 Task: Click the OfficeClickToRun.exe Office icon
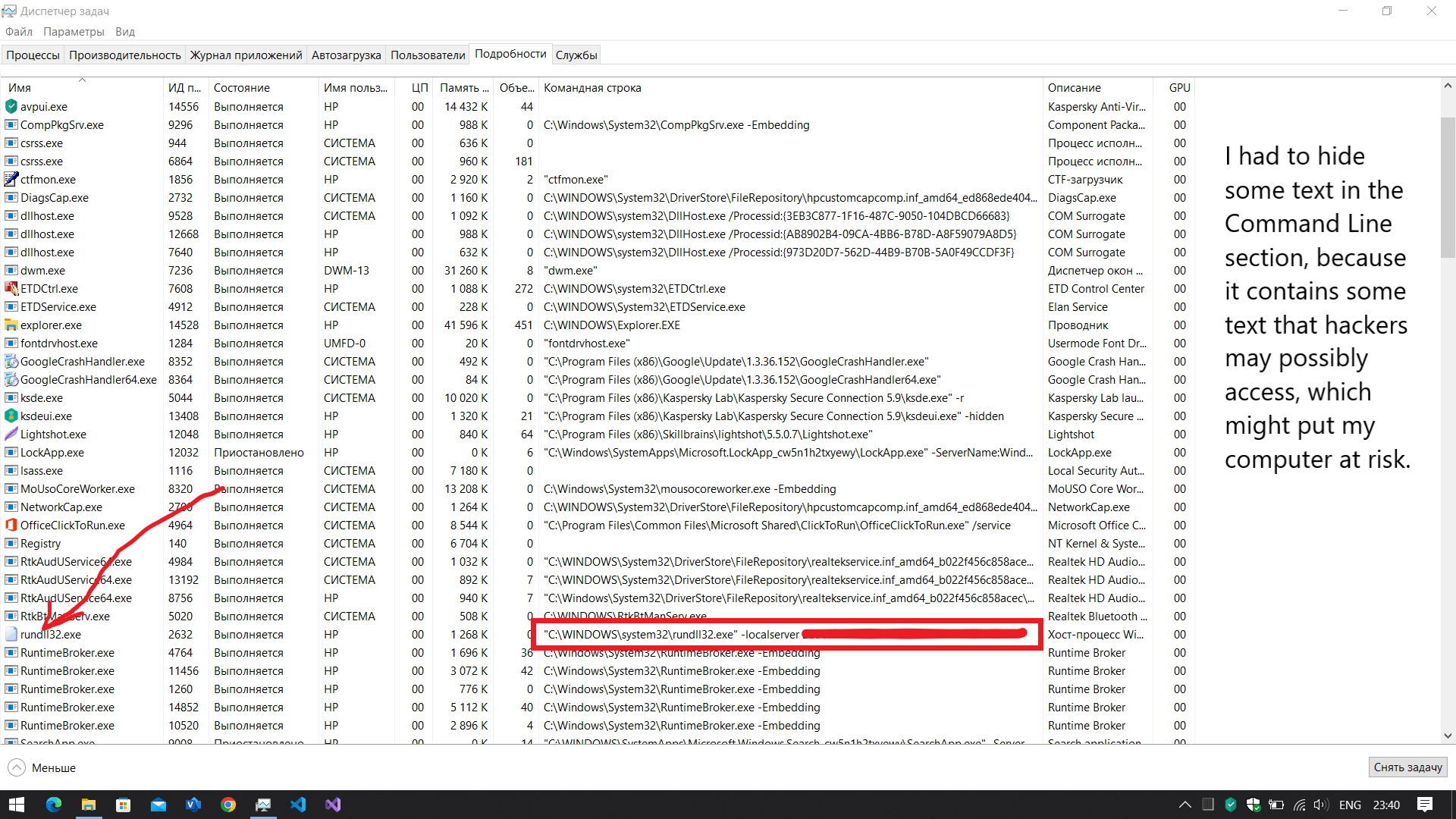tap(11, 526)
